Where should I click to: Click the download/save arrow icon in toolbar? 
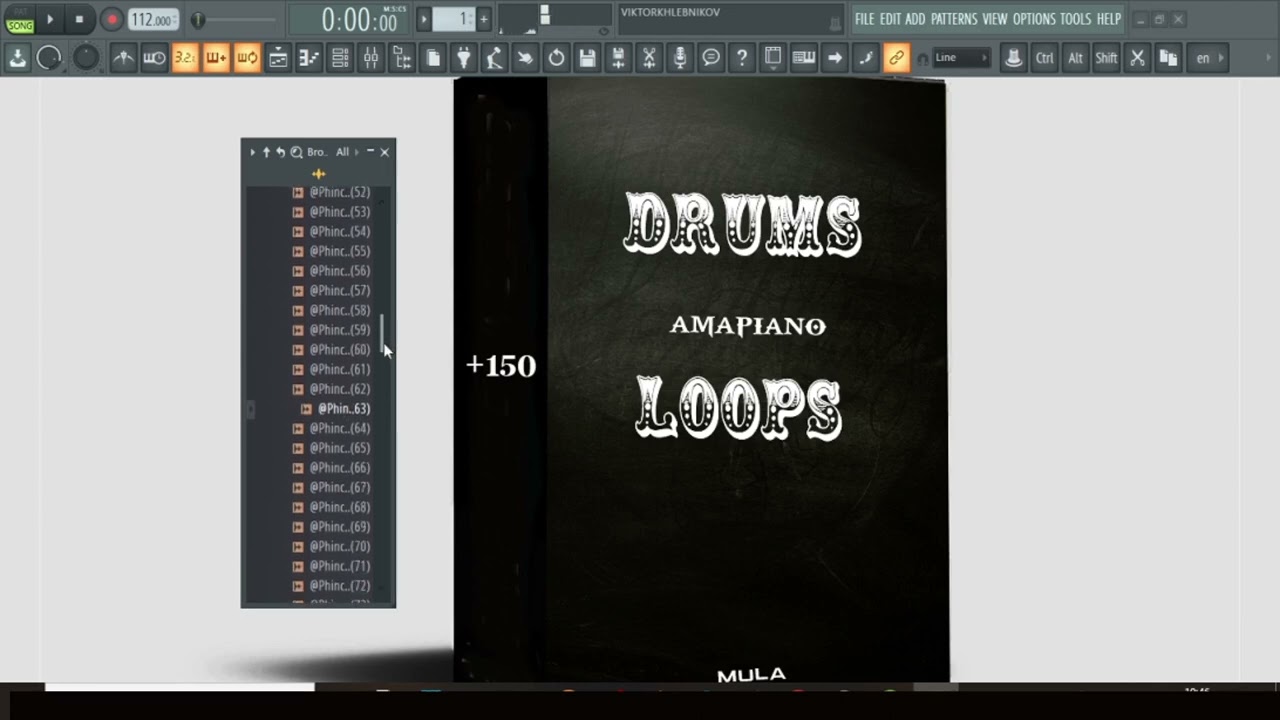[x=18, y=58]
